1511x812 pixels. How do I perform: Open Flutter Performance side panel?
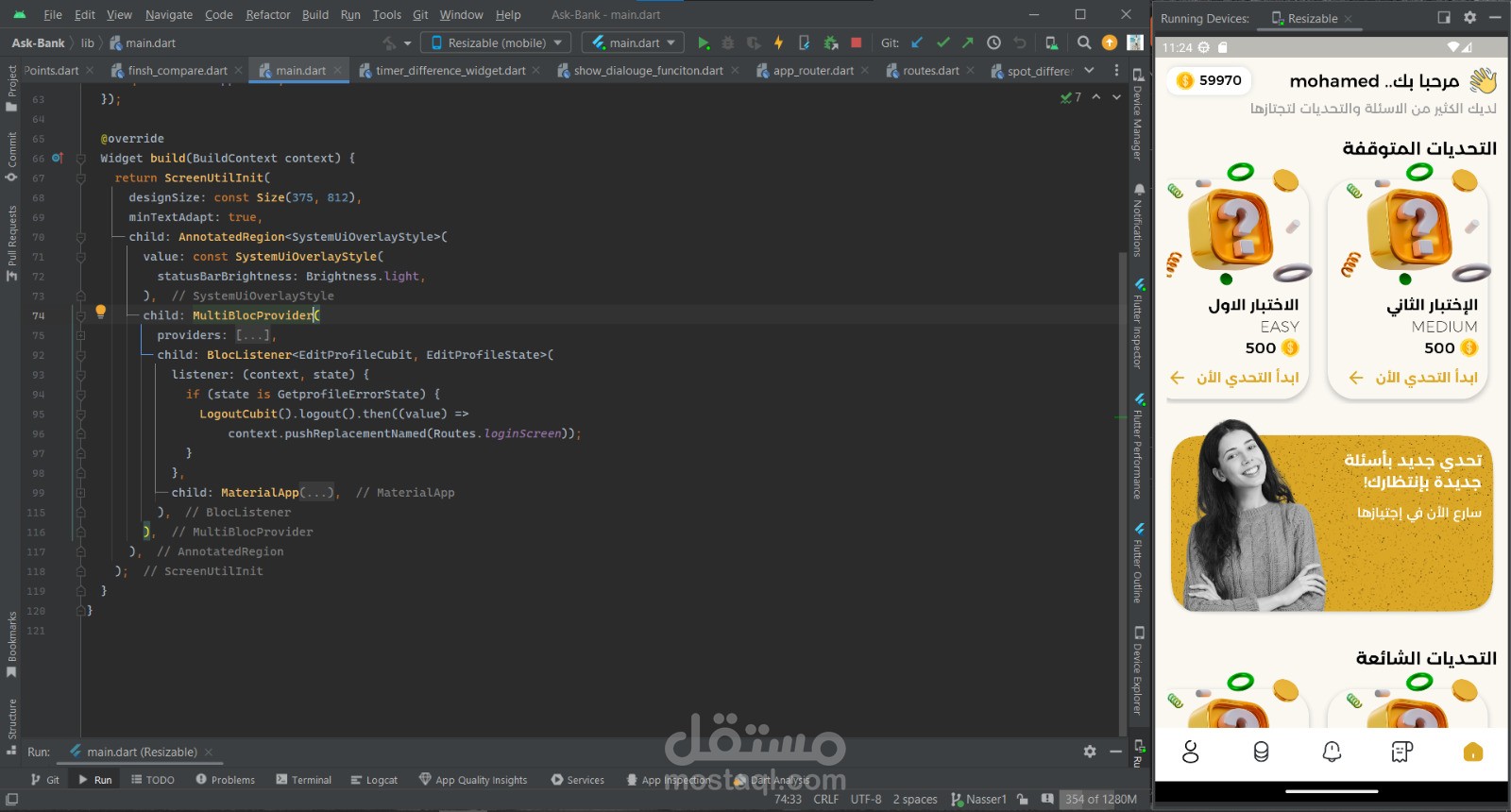(x=1138, y=446)
